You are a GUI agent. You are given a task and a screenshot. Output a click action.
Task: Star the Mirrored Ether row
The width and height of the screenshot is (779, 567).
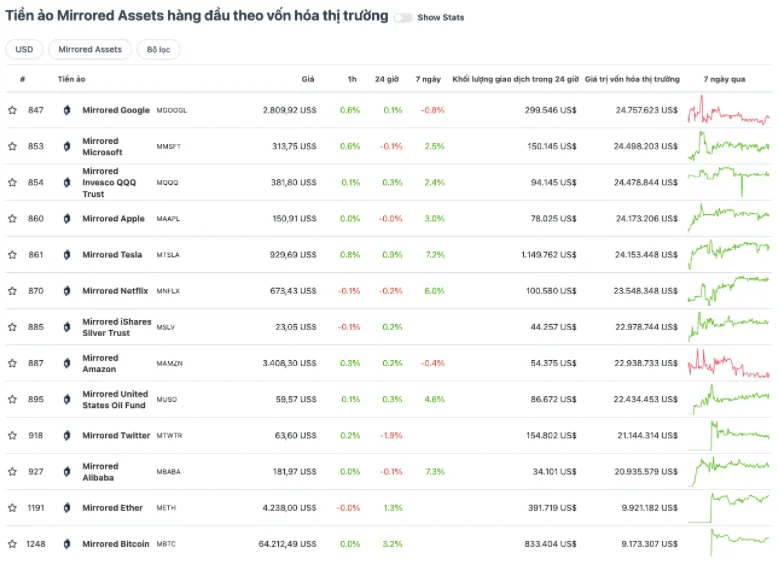tap(12, 508)
